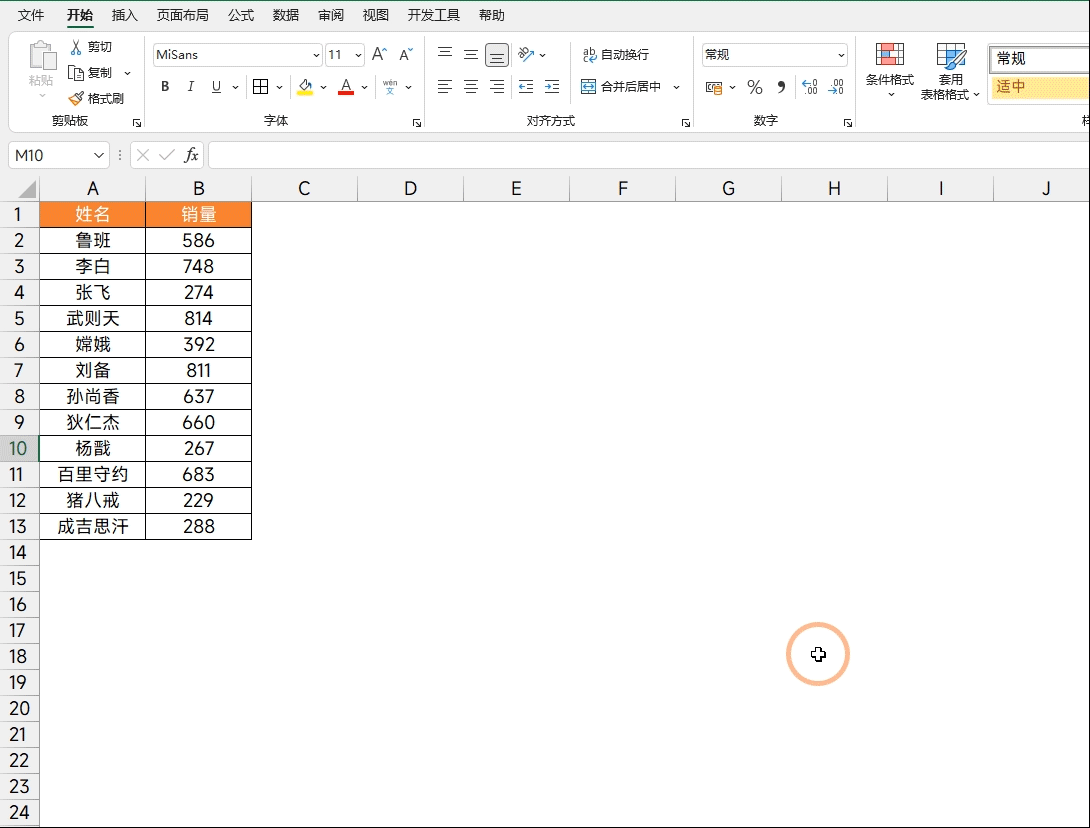The height and width of the screenshot is (828, 1090).
Task: Switch to the 插入 (Insert) tab
Action: [x=125, y=15]
